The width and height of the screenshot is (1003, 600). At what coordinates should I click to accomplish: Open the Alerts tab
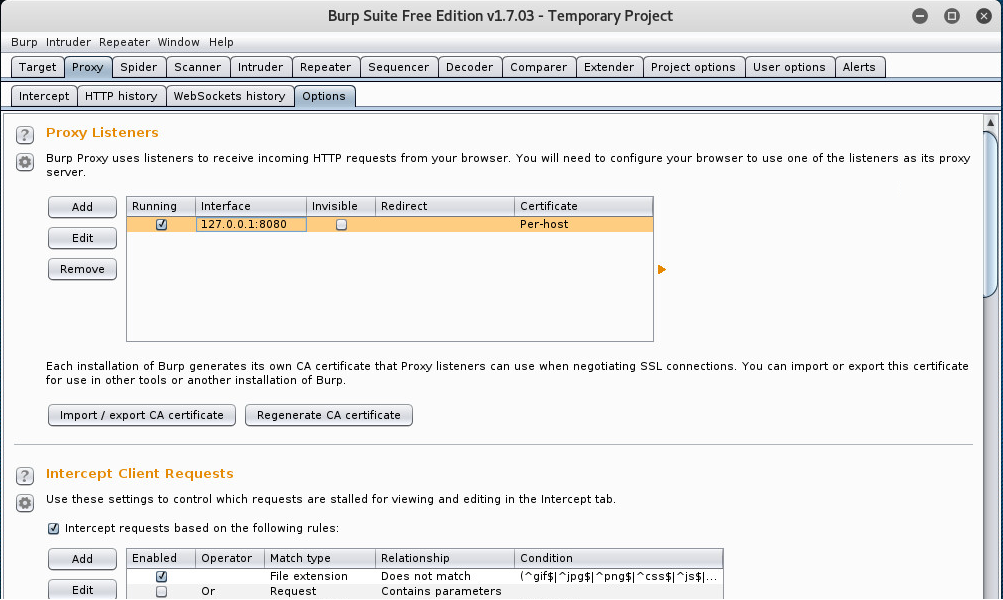point(859,67)
